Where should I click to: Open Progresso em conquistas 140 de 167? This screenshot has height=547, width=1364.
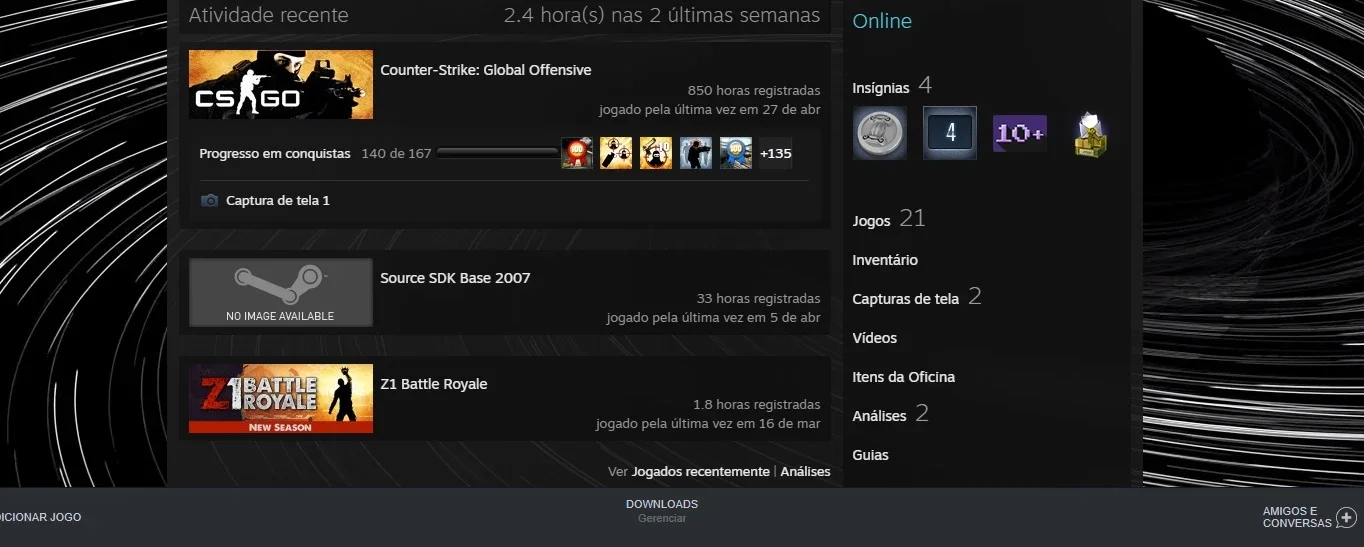click(315, 153)
